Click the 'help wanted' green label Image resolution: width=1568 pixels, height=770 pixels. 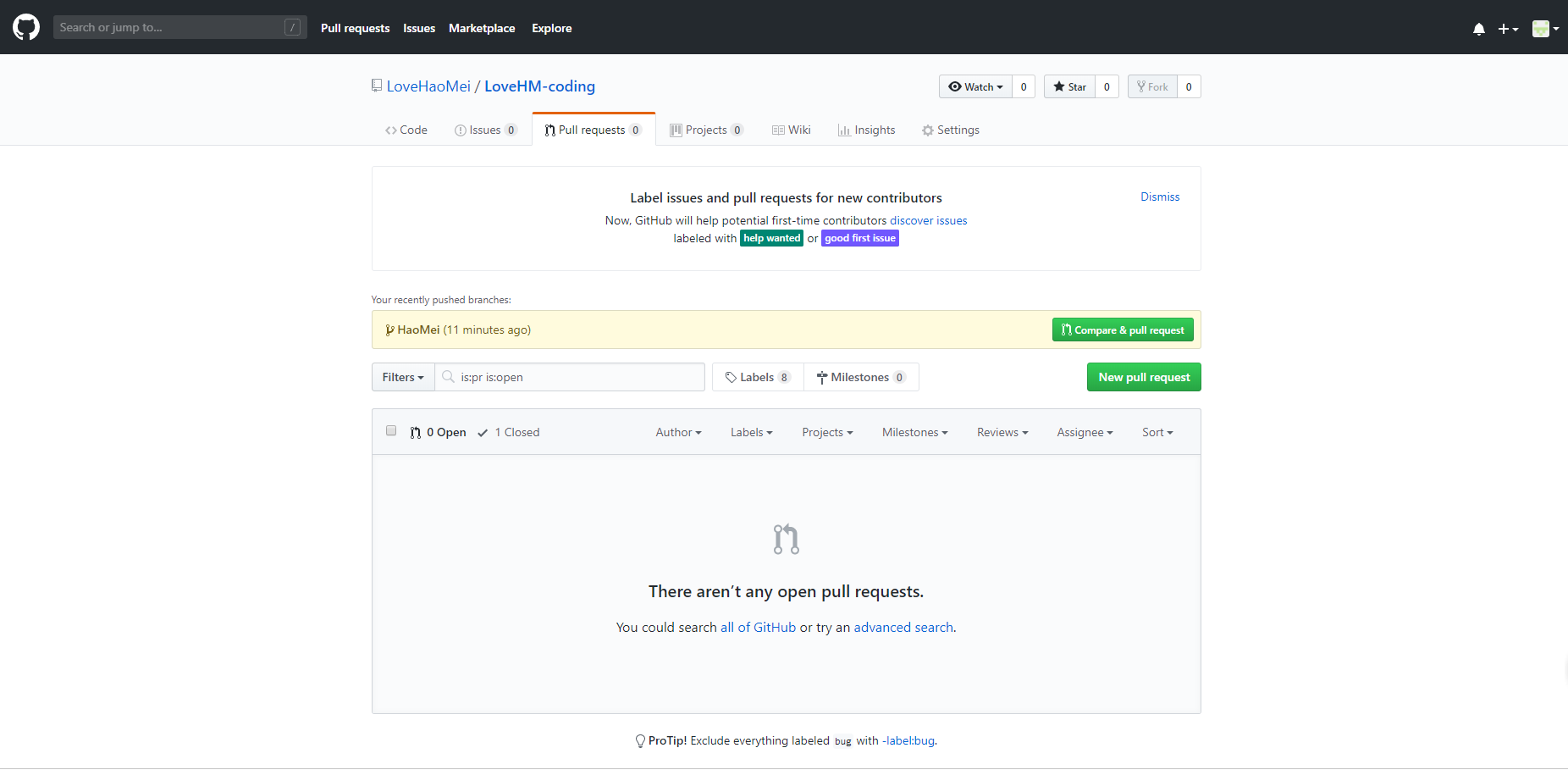pos(771,238)
